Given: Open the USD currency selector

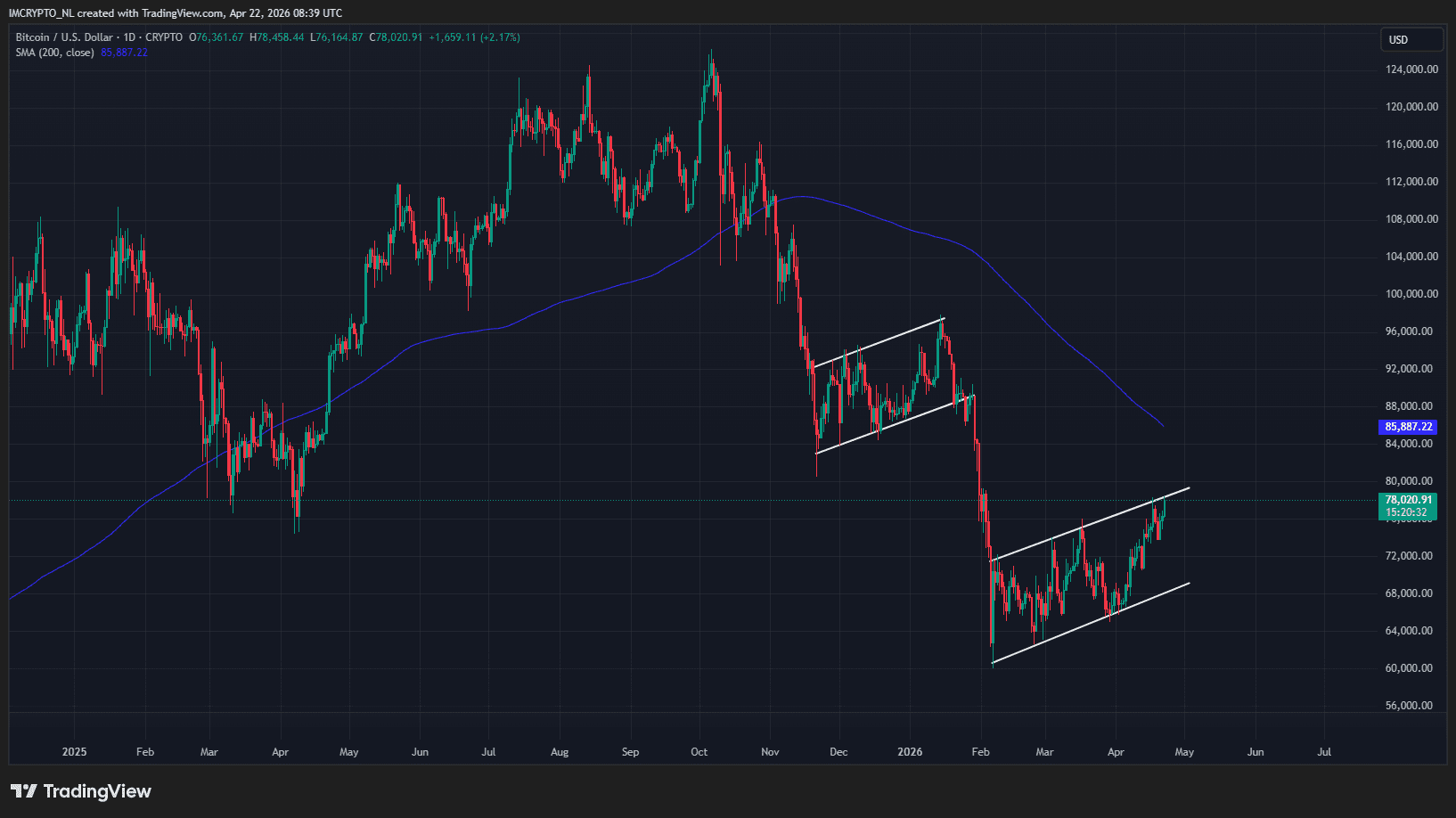Looking at the screenshot, I should pyautogui.click(x=1411, y=40).
